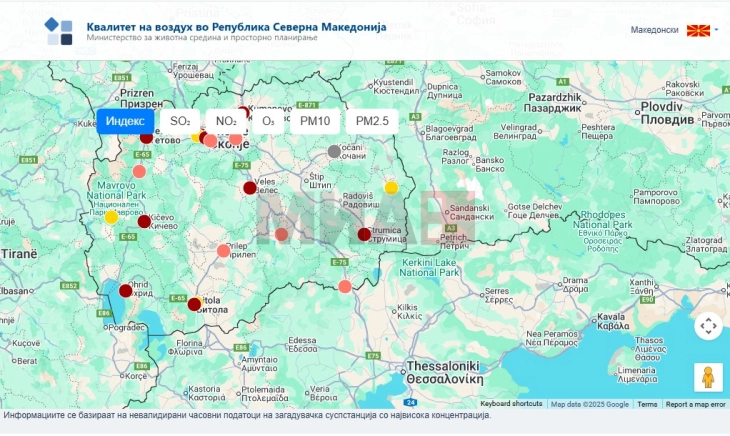Select the dark red marker at Kičevo

tap(144, 221)
